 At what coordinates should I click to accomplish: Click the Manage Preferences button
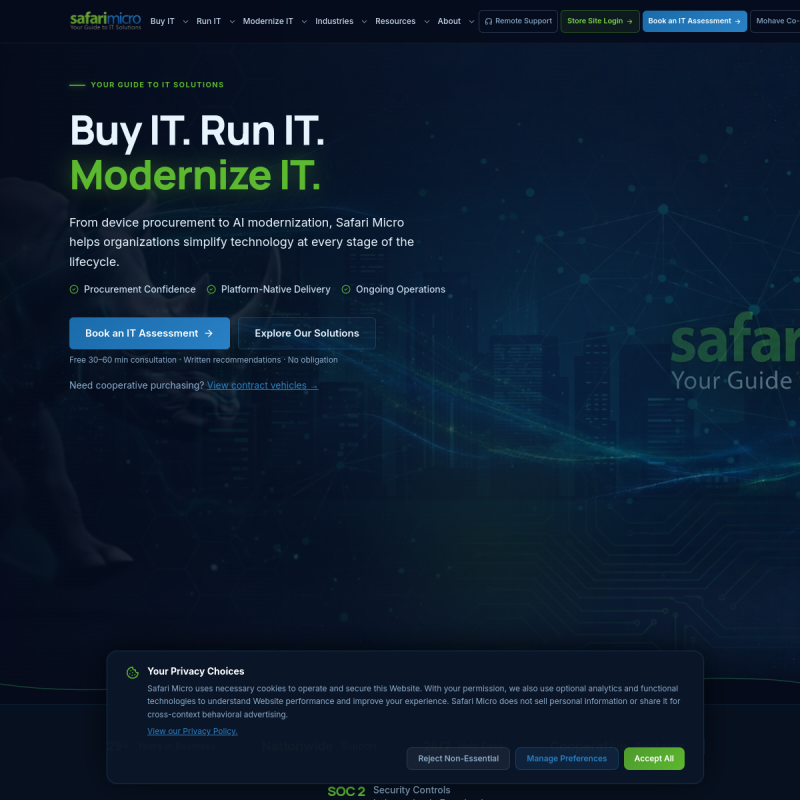click(567, 759)
